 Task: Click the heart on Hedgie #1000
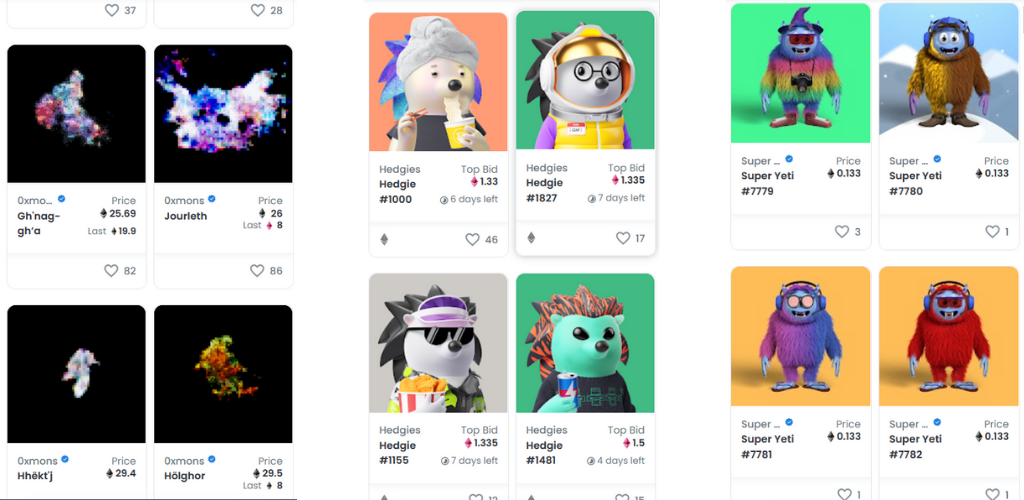click(x=472, y=240)
